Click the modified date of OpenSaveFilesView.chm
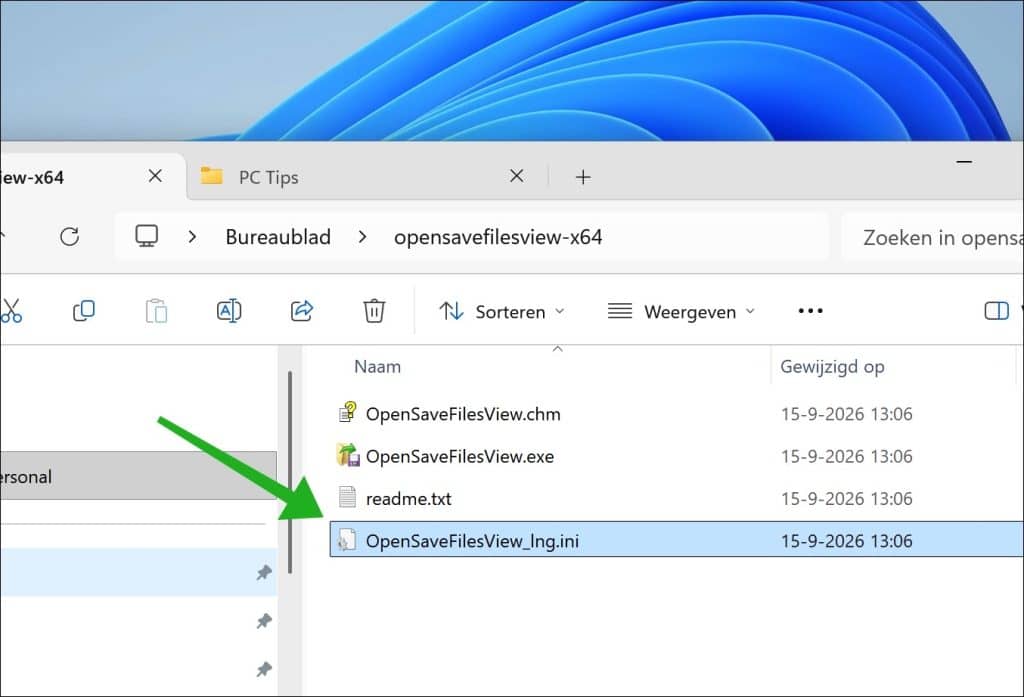 [846, 414]
